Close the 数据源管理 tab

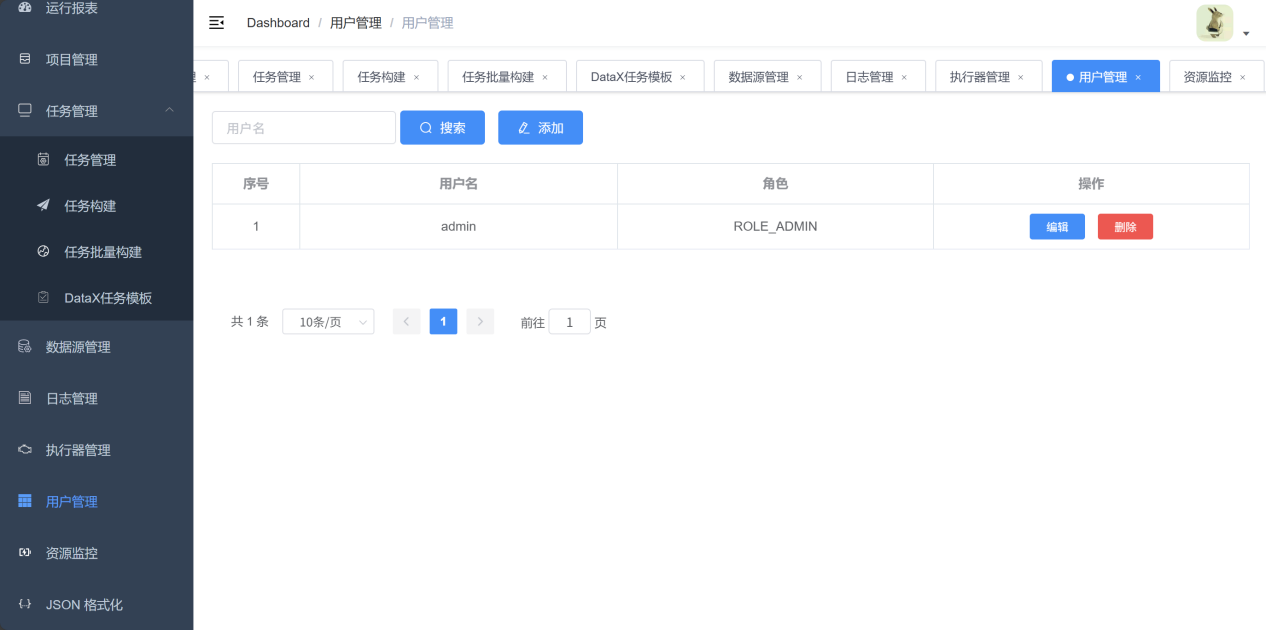(799, 77)
